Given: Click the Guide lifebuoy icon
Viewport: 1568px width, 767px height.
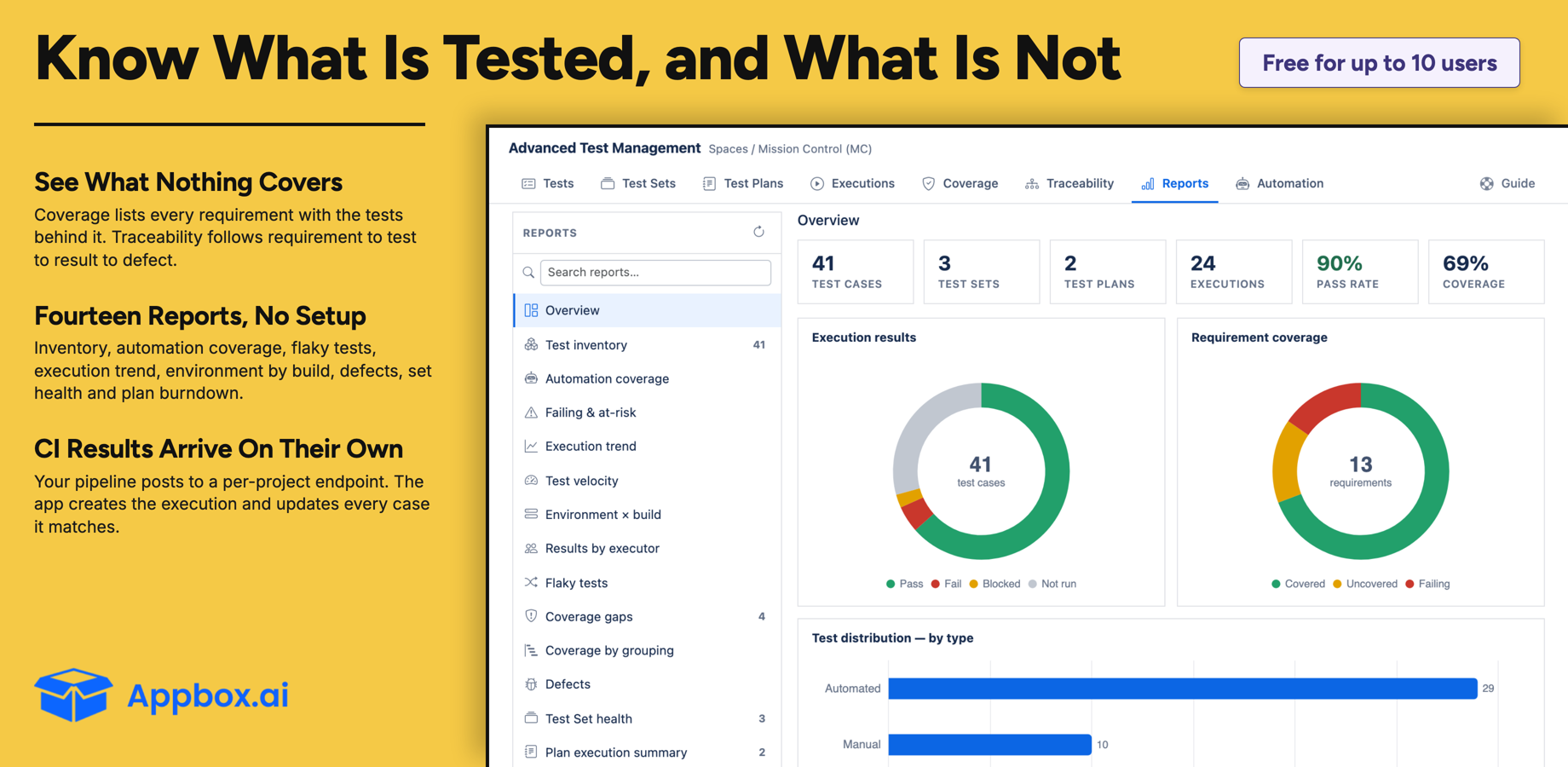Looking at the screenshot, I should (1487, 183).
